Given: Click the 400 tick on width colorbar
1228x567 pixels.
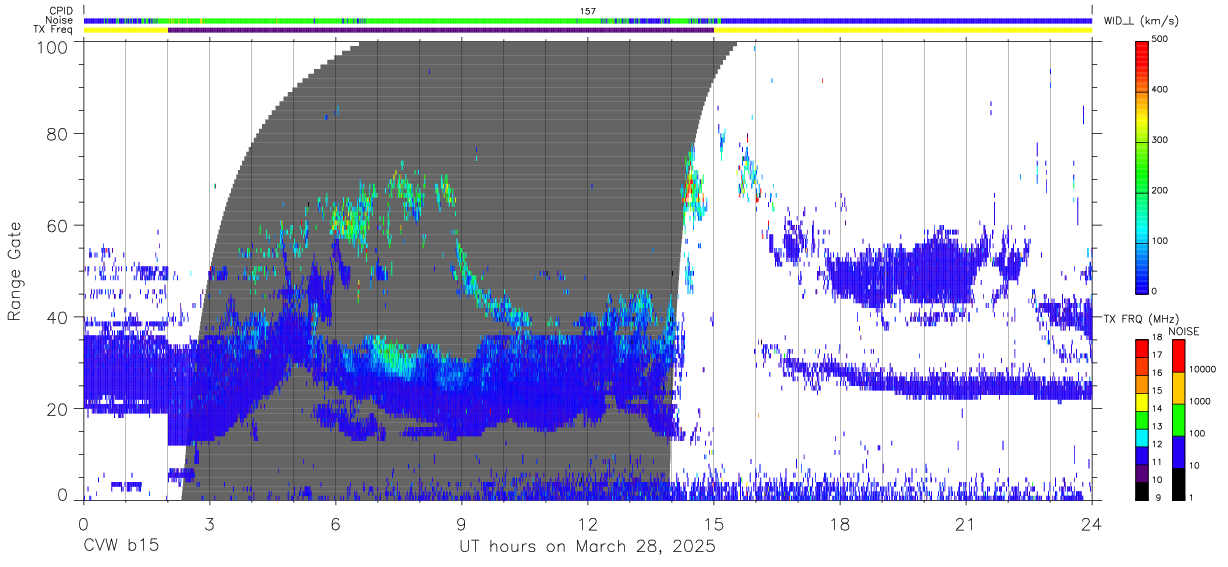Looking at the screenshot, I should pos(1160,89).
